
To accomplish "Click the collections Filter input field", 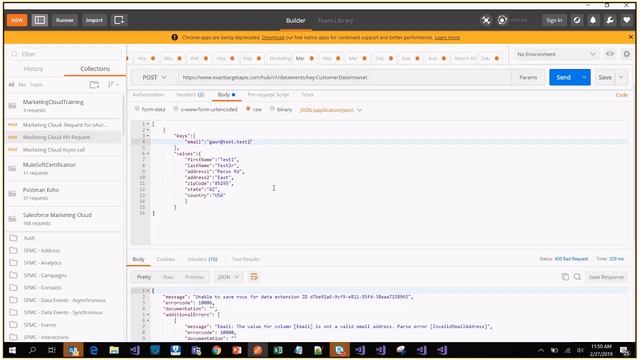I will click(65, 54).
